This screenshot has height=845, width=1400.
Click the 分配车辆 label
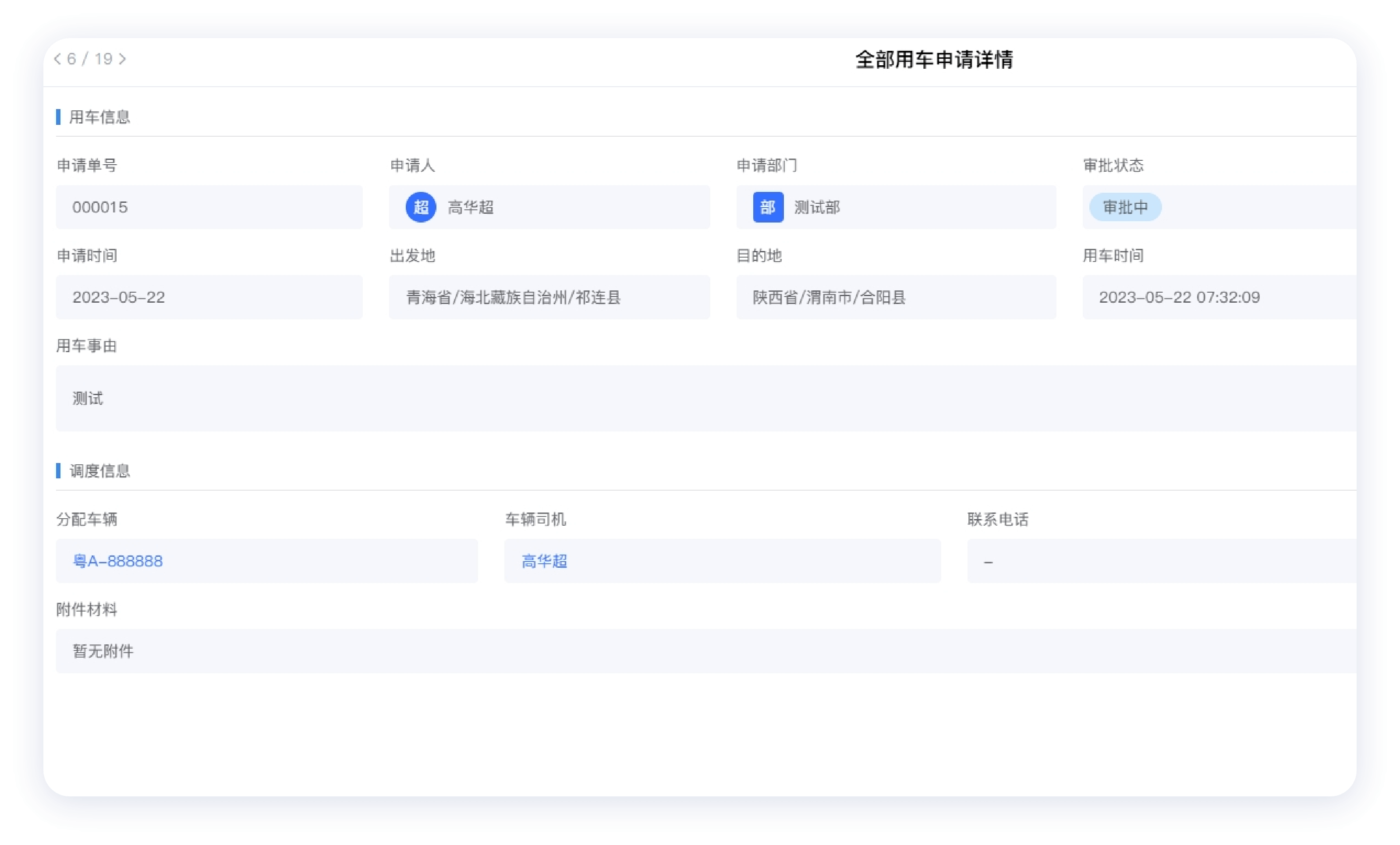[x=87, y=519]
